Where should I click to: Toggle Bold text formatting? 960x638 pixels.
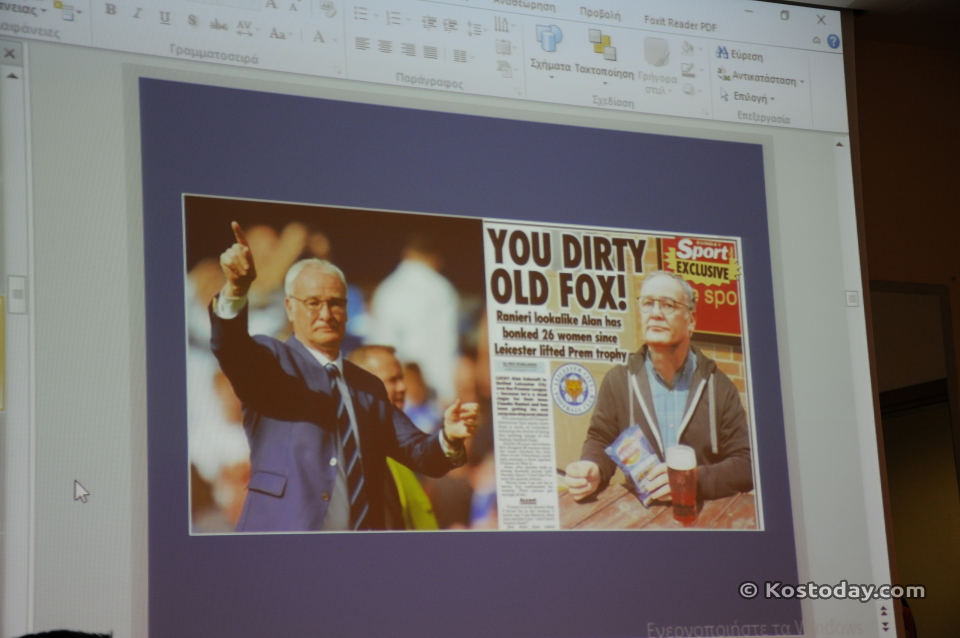111,9
